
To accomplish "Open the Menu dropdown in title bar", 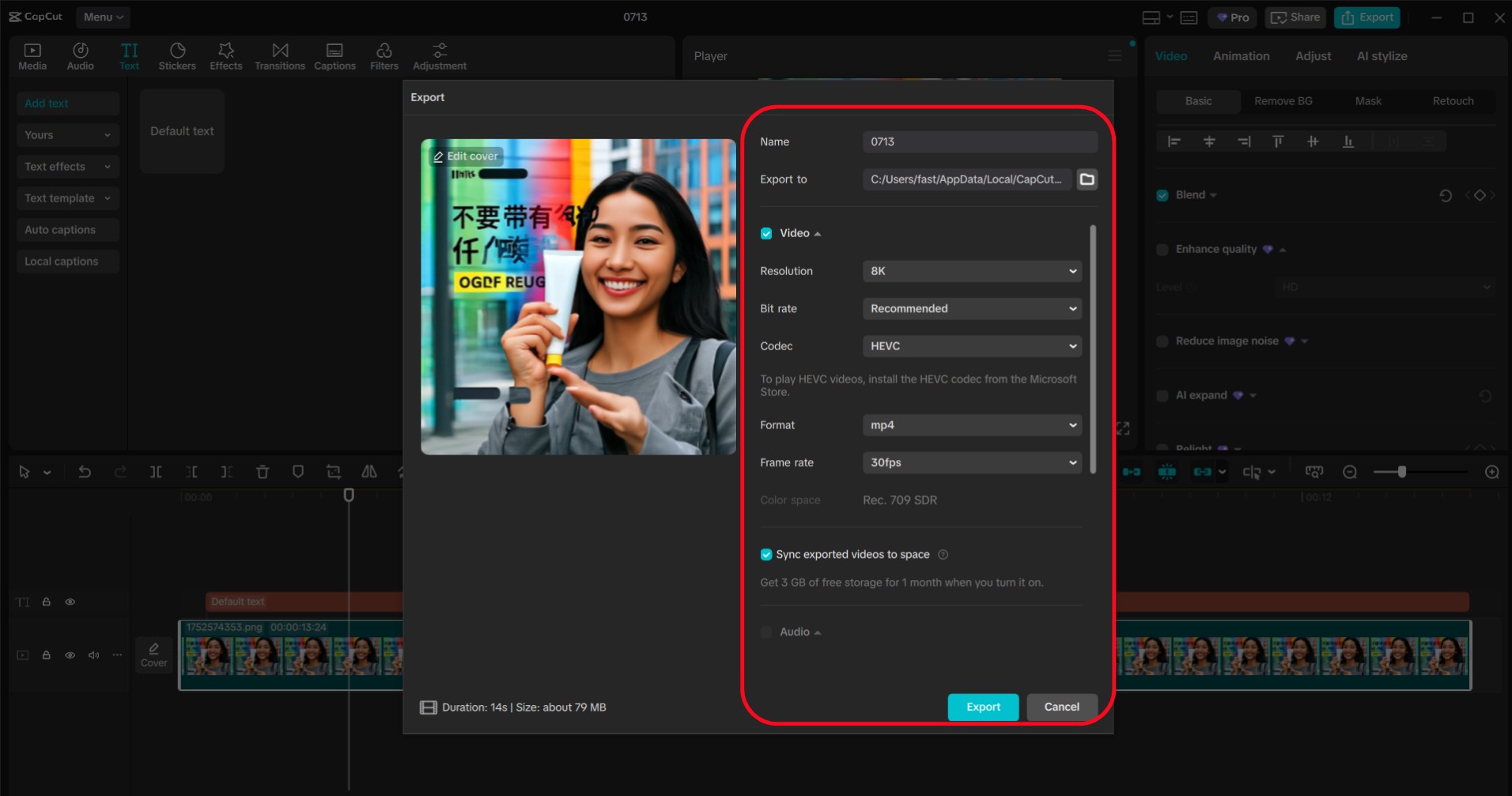I will coord(104,17).
